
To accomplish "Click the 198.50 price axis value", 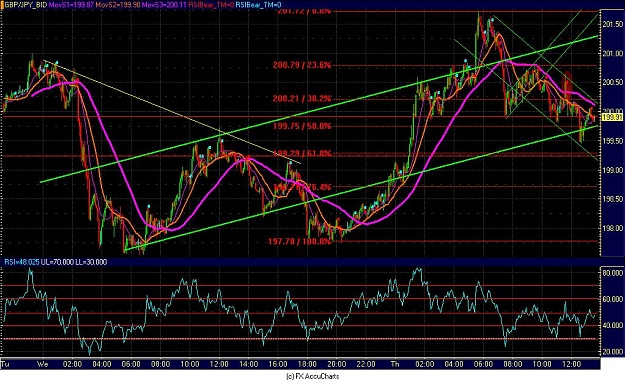I will (612, 199).
